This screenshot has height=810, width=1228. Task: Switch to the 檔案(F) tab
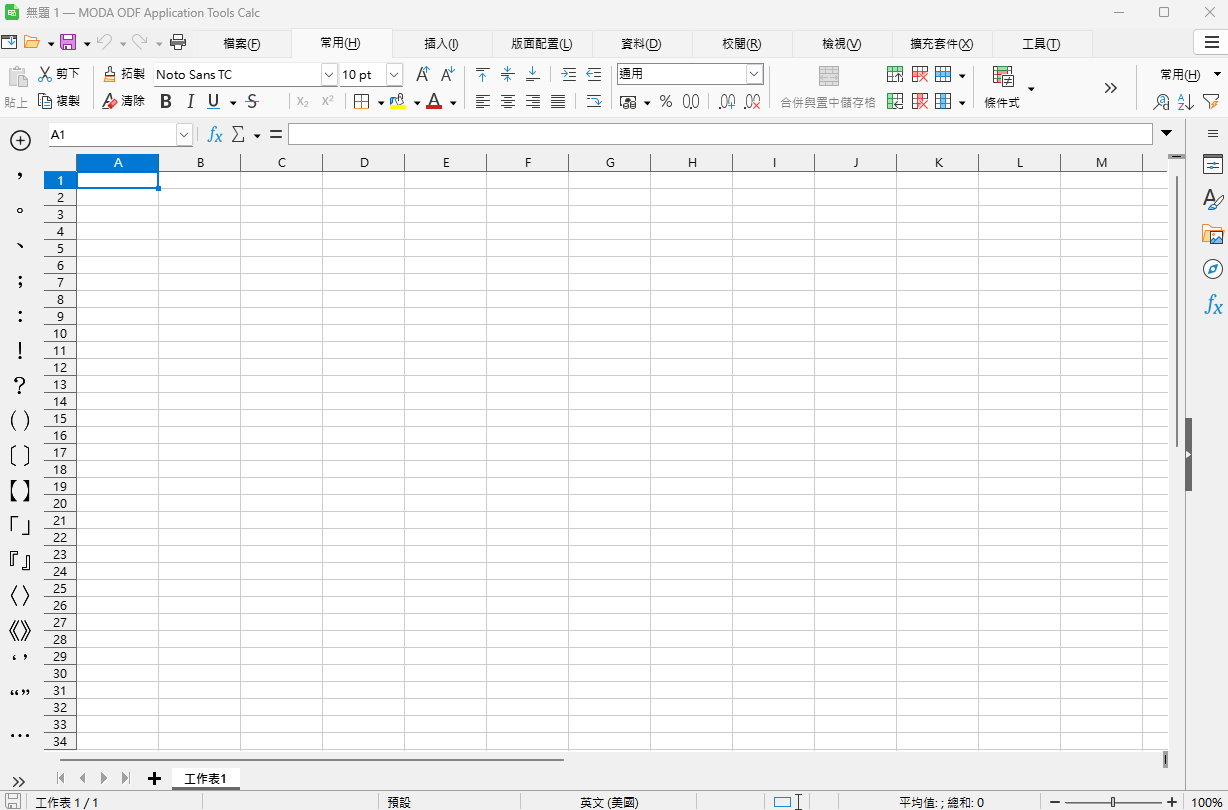pos(241,44)
